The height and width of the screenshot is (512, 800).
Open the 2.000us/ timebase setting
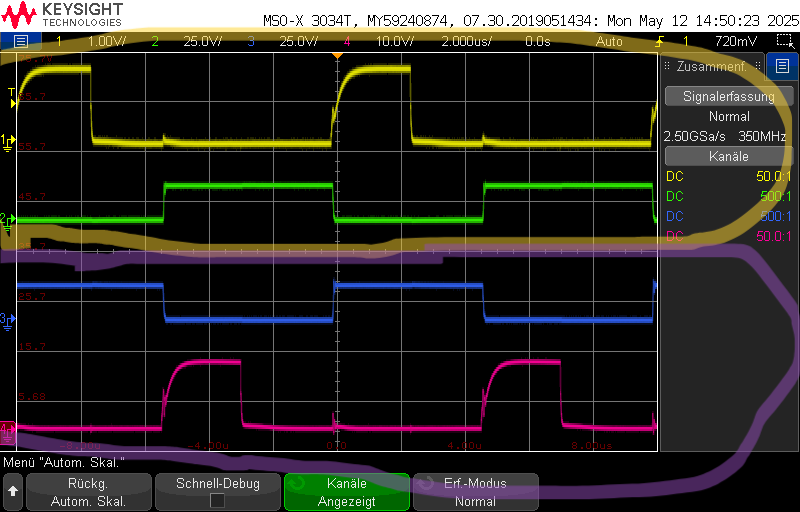[468, 41]
